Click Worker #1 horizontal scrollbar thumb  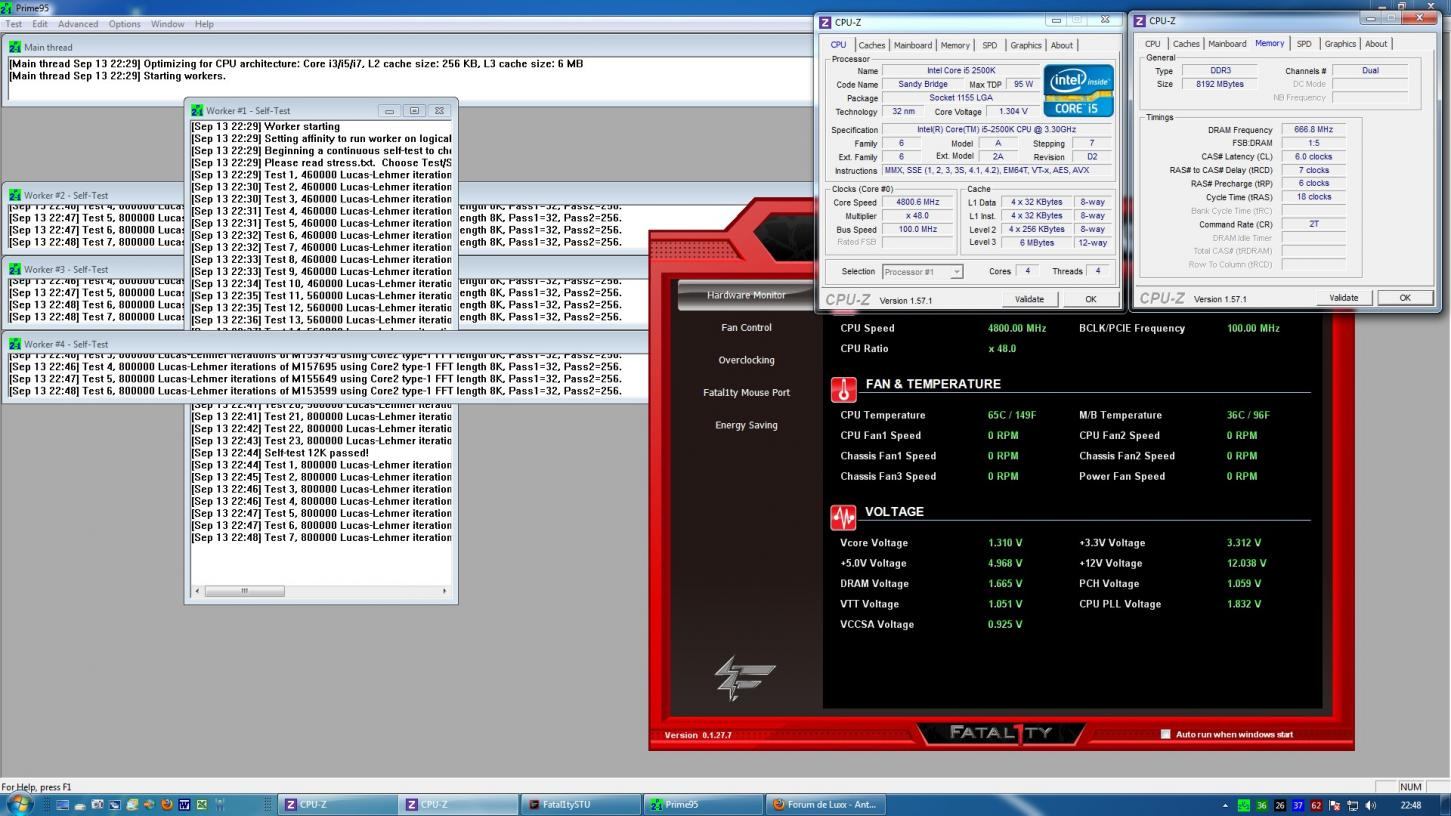coord(244,591)
